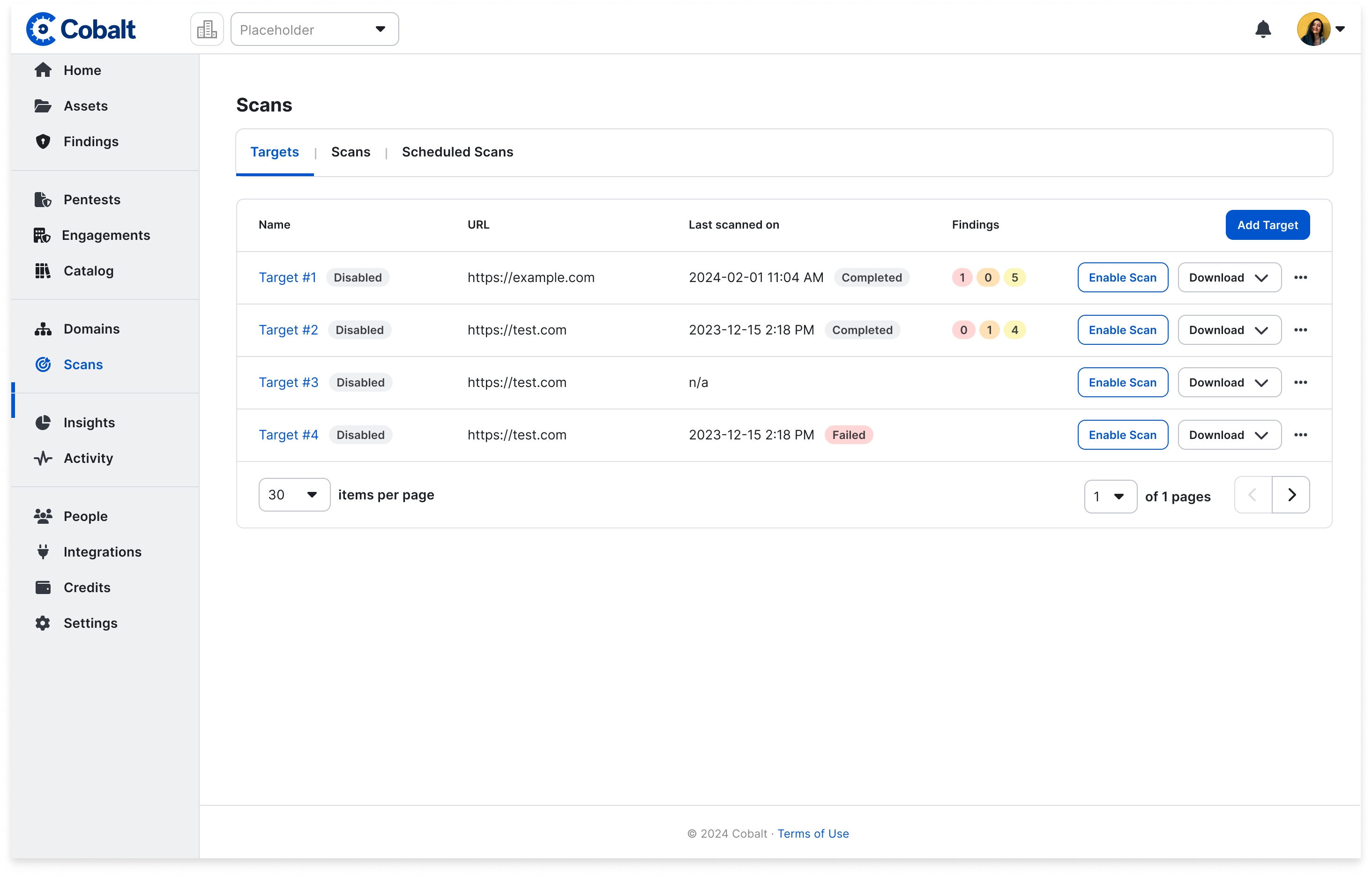
Task: Expand the caret beside the avatar
Action: (x=1340, y=29)
